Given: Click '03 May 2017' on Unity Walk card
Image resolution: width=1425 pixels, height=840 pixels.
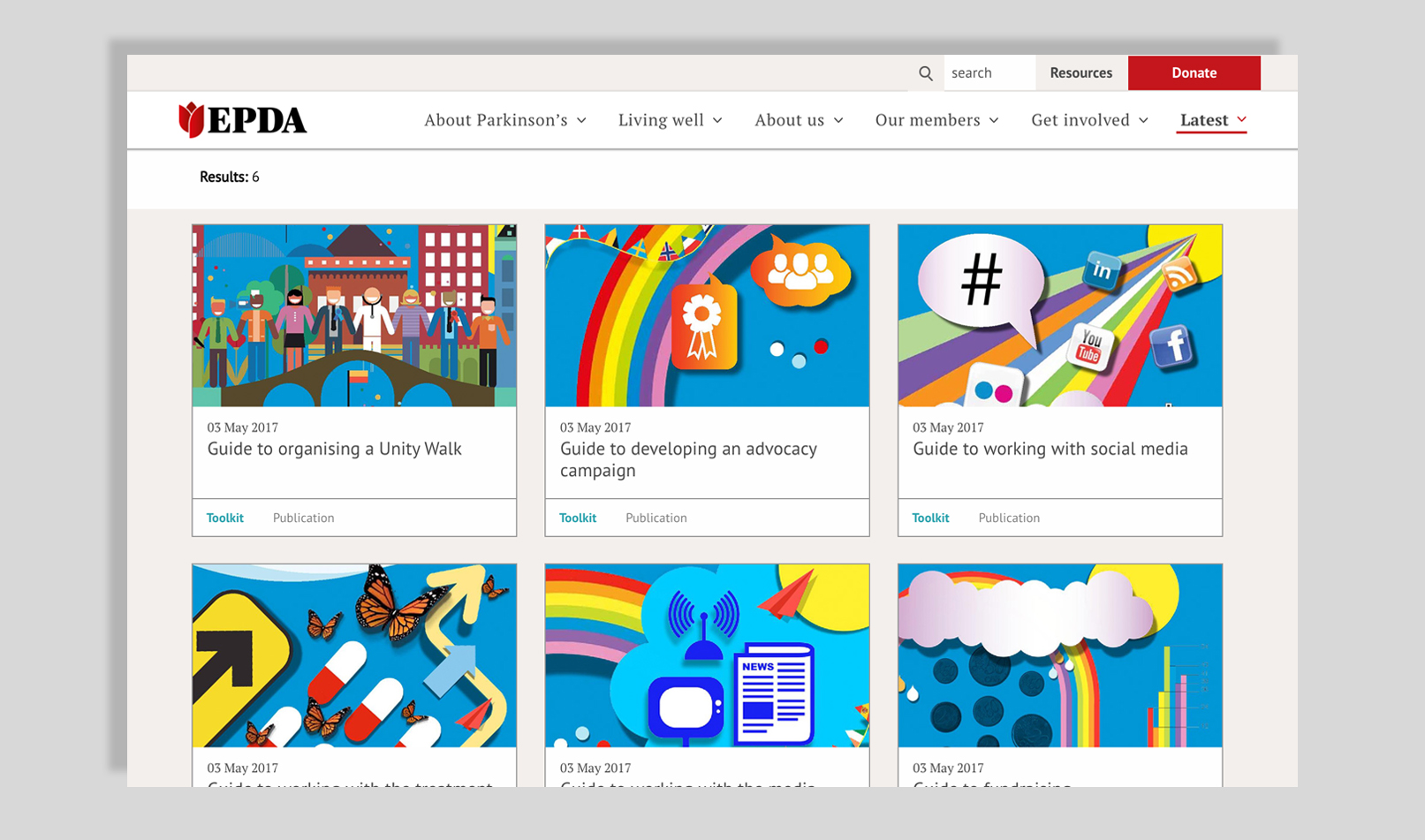Looking at the screenshot, I should [242, 428].
